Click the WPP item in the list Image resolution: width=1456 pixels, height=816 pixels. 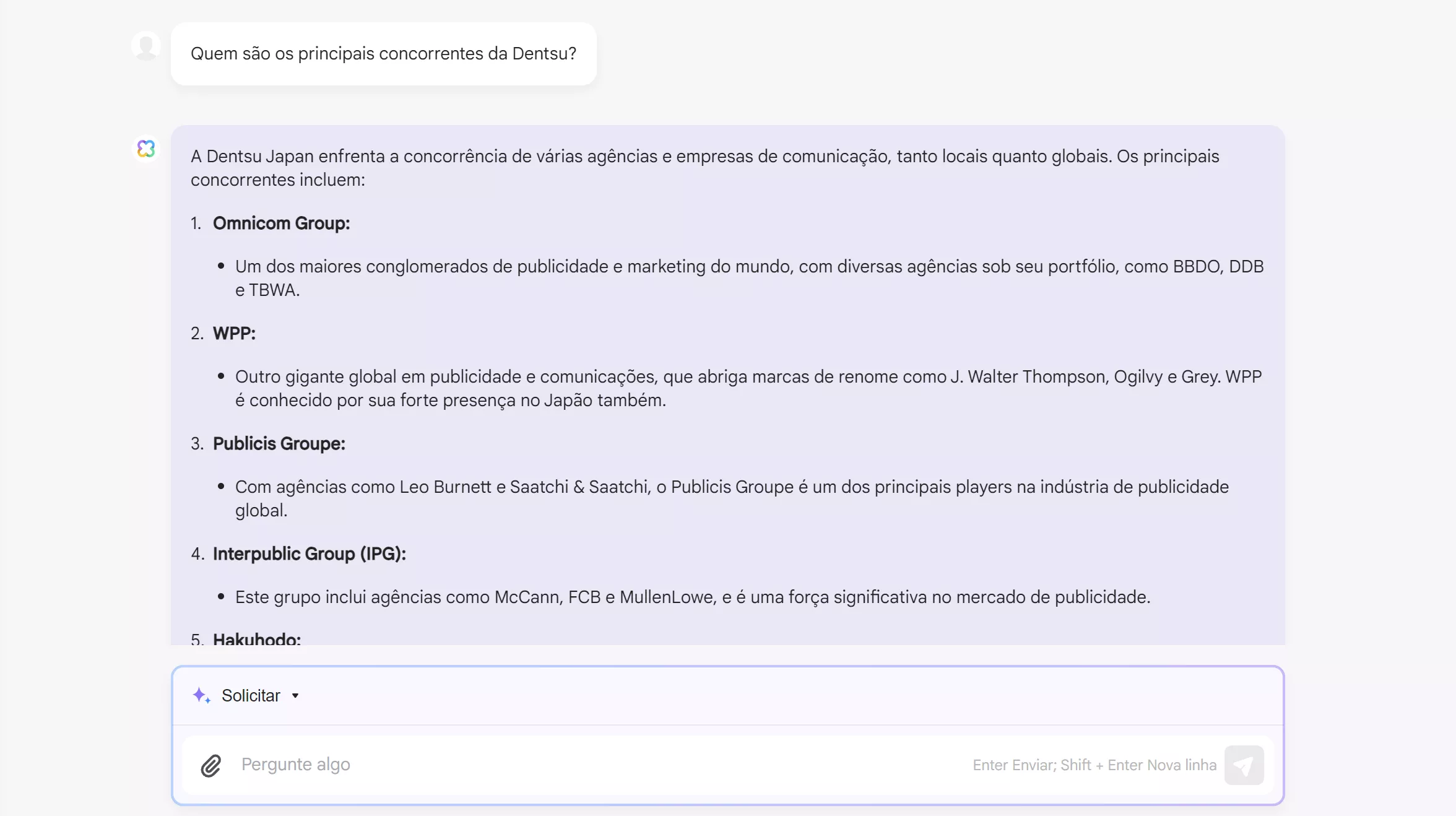(234, 333)
